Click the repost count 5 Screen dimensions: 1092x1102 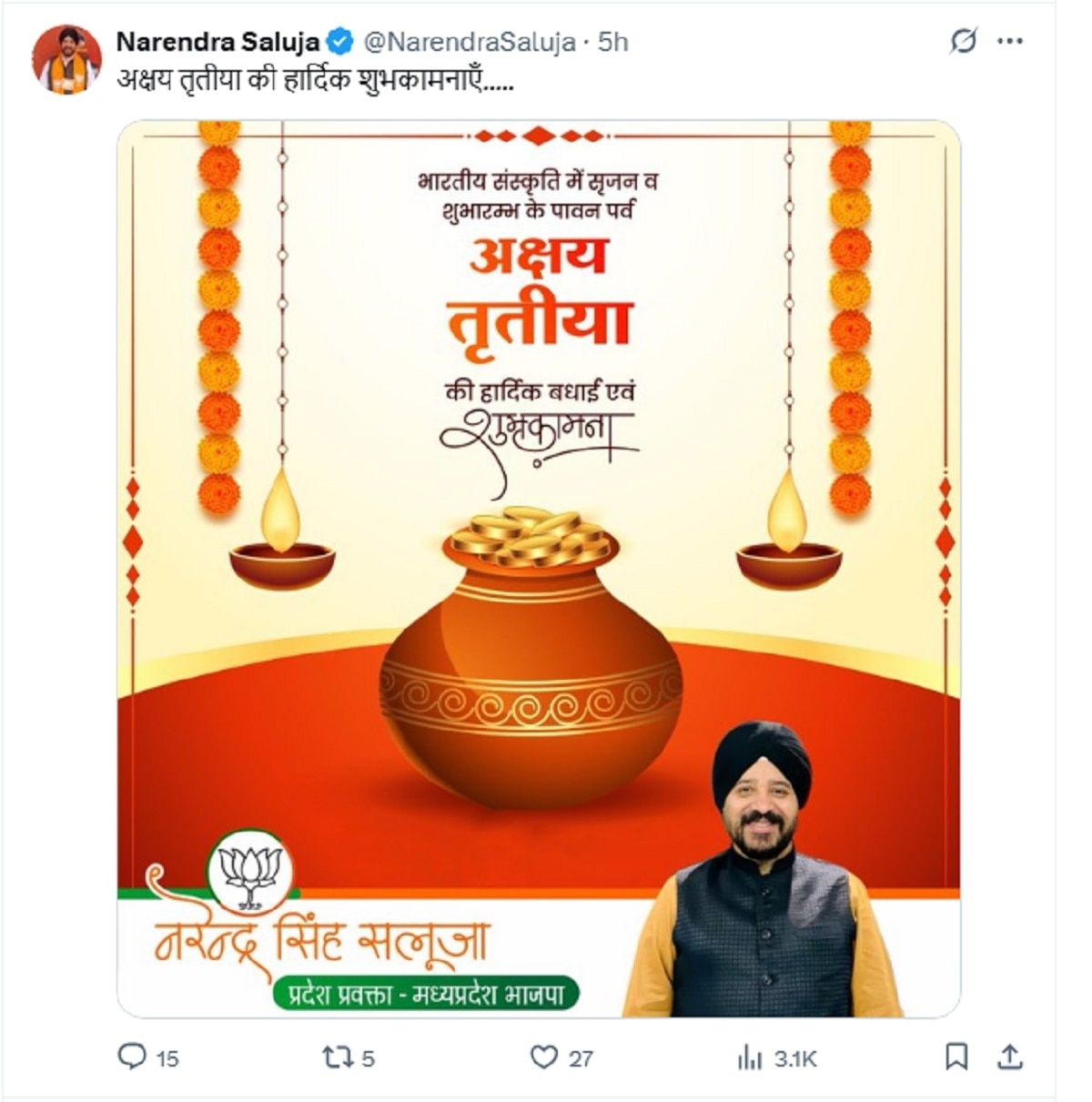(x=369, y=1058)
